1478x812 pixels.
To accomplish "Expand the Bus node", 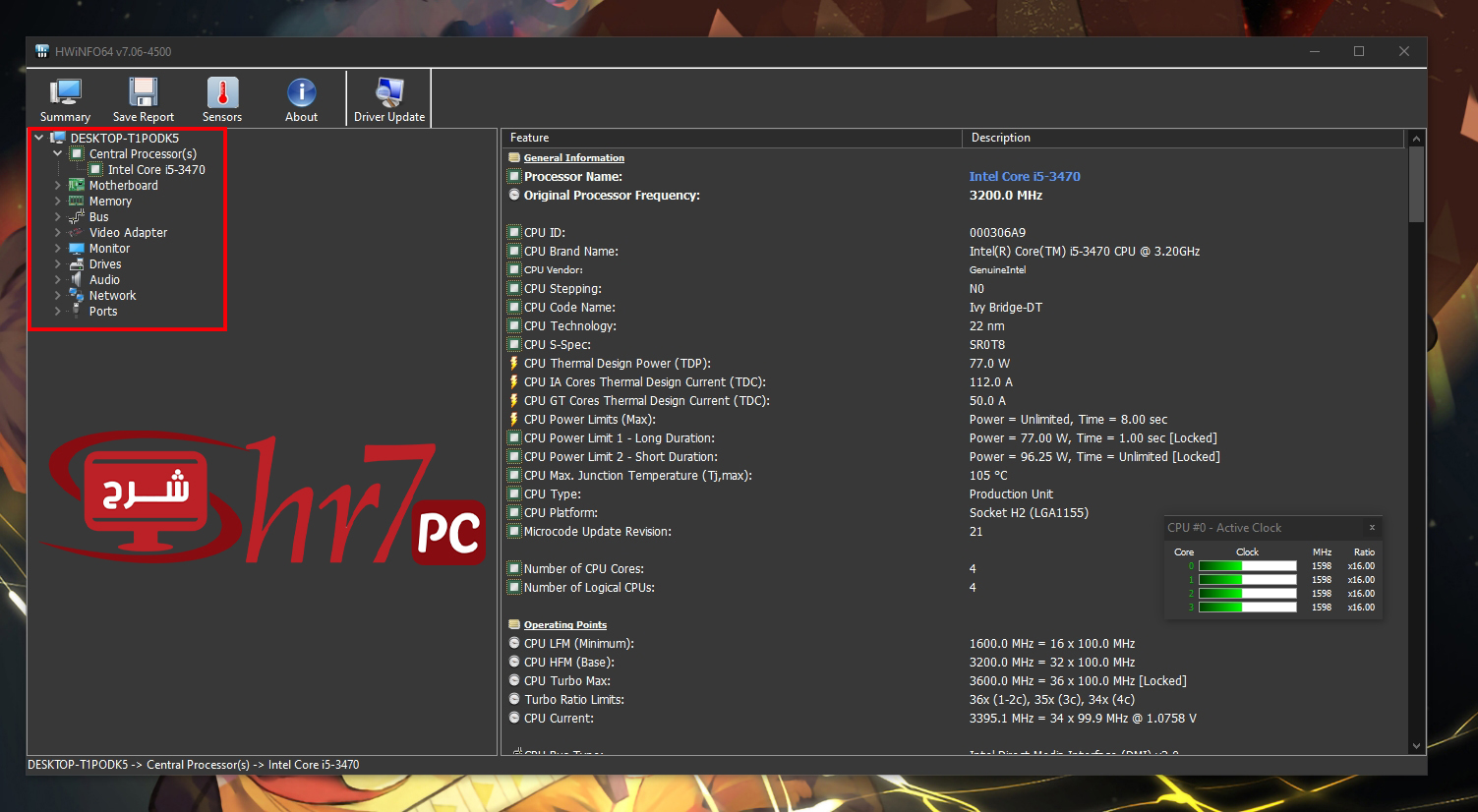I will (x=57, y=216).
